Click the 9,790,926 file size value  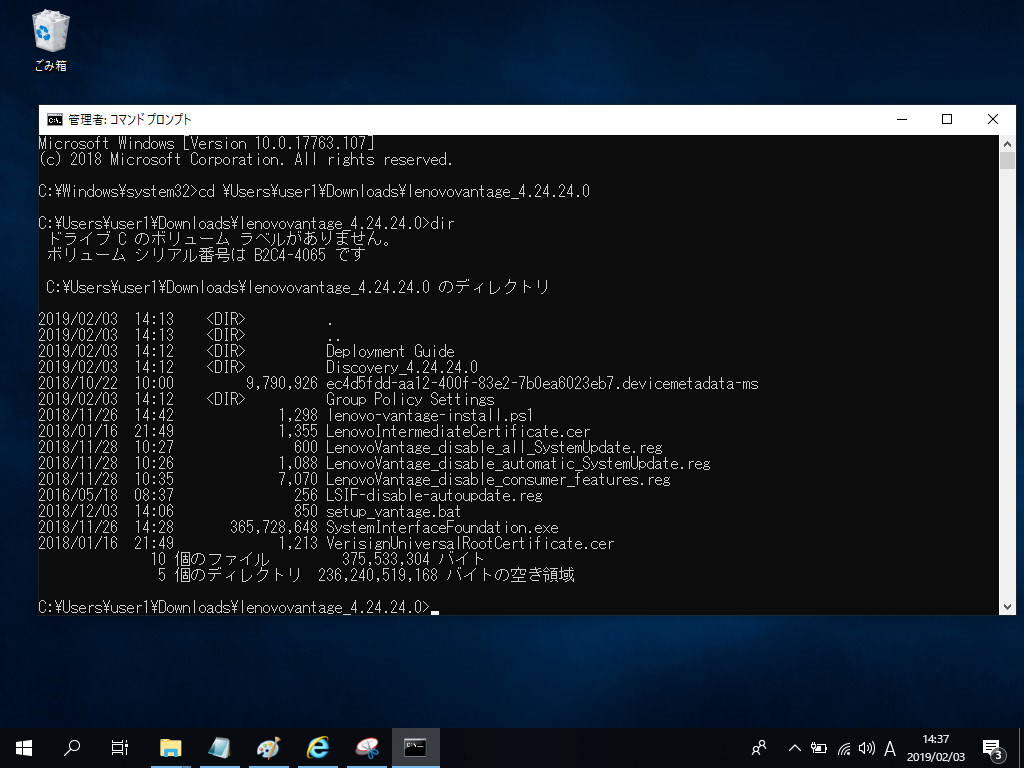(281, 383)
